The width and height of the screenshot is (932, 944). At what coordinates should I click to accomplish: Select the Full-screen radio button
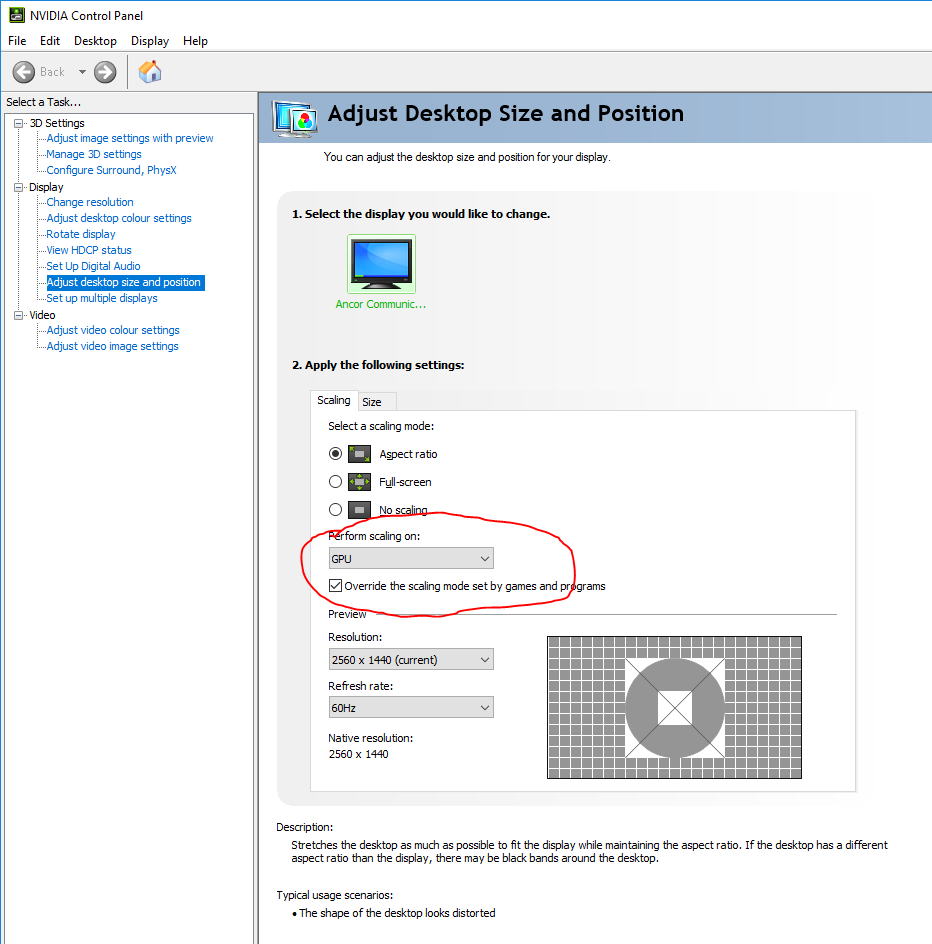(335, 482)
